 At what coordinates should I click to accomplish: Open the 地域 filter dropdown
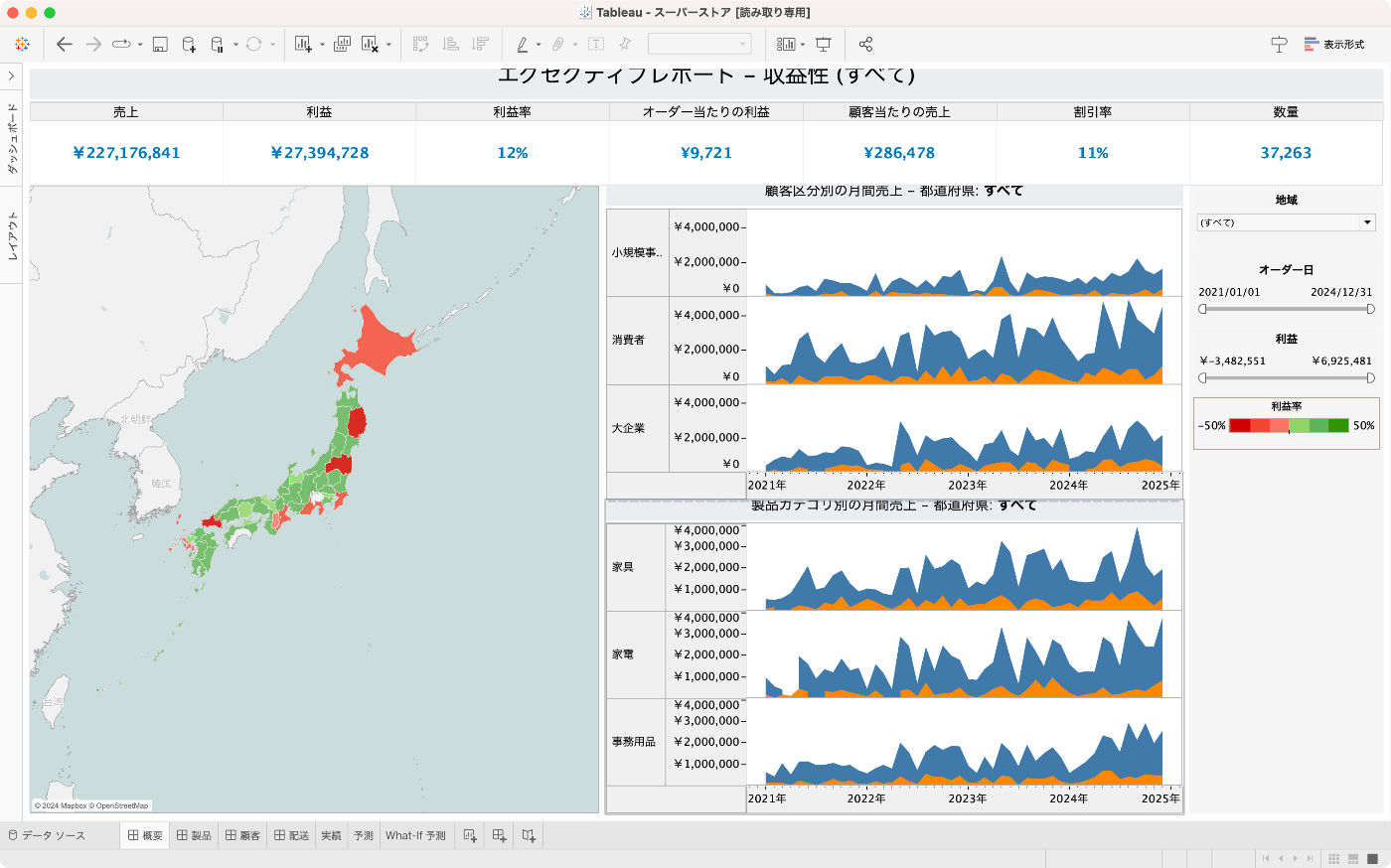[x=1286, y=222]
